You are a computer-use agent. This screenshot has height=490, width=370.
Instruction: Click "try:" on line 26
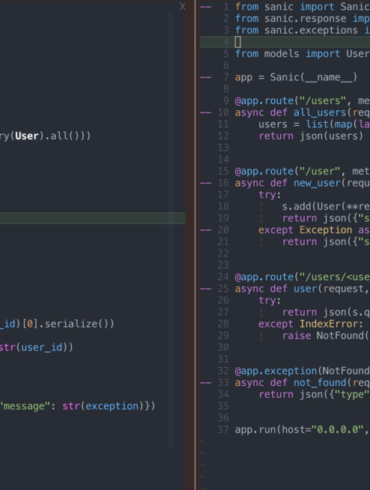click(270, 300)
